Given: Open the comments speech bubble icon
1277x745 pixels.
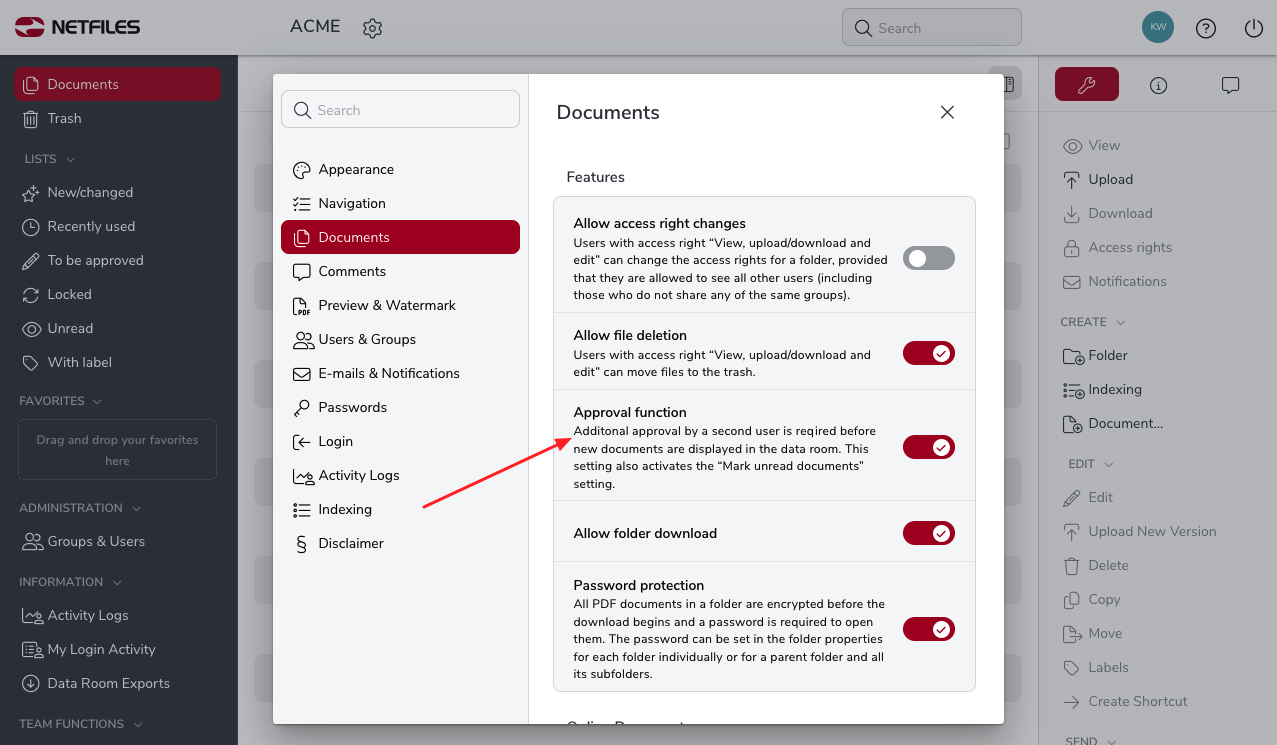Looking at the screenshot, I should coord(1231,85).
